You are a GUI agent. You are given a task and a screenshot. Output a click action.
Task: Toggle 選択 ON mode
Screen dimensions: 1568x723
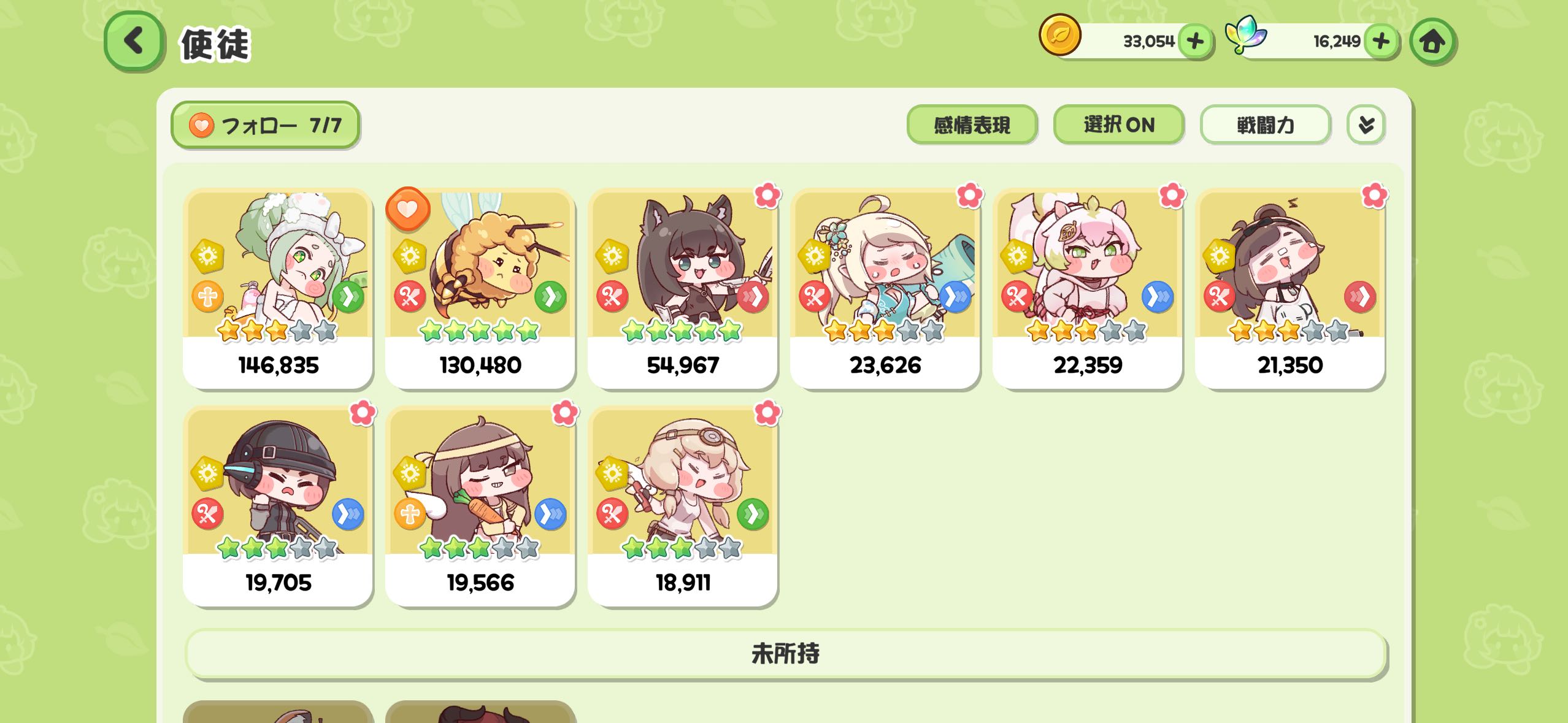(1118, 125)
